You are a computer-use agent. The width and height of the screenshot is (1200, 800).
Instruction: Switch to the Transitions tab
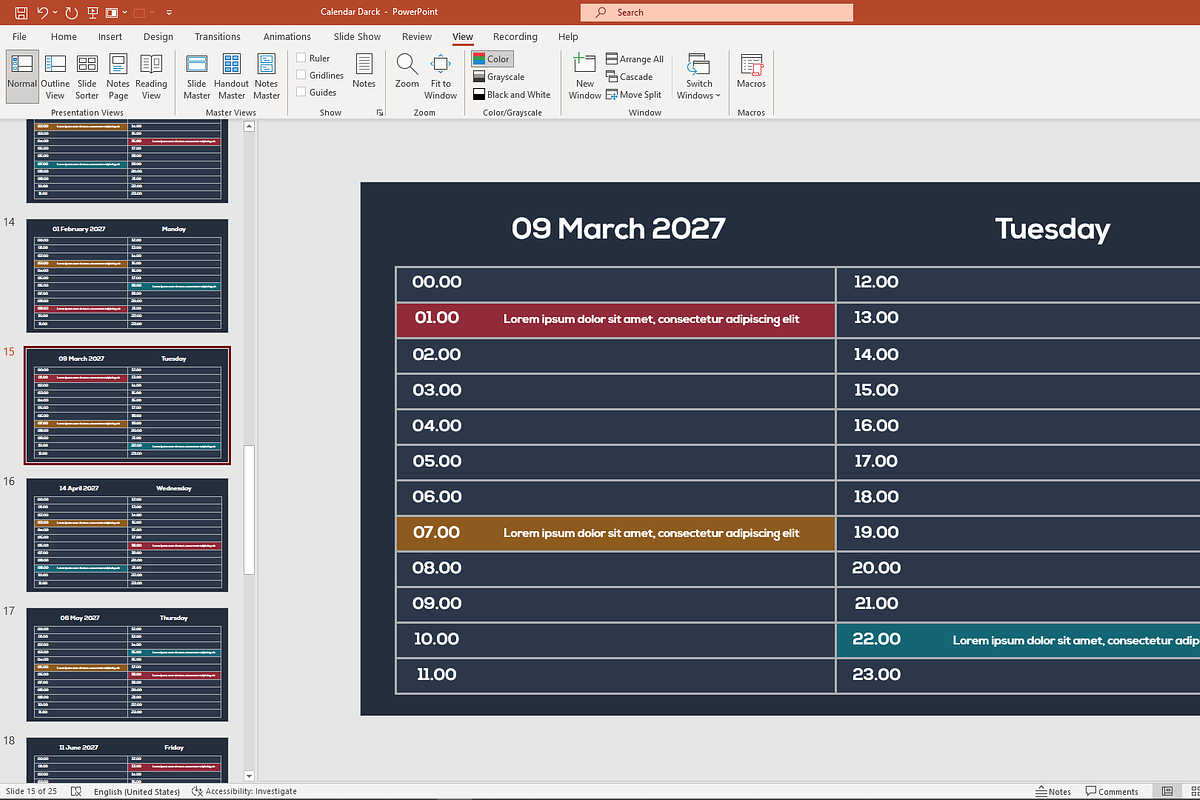coord(217,37)
